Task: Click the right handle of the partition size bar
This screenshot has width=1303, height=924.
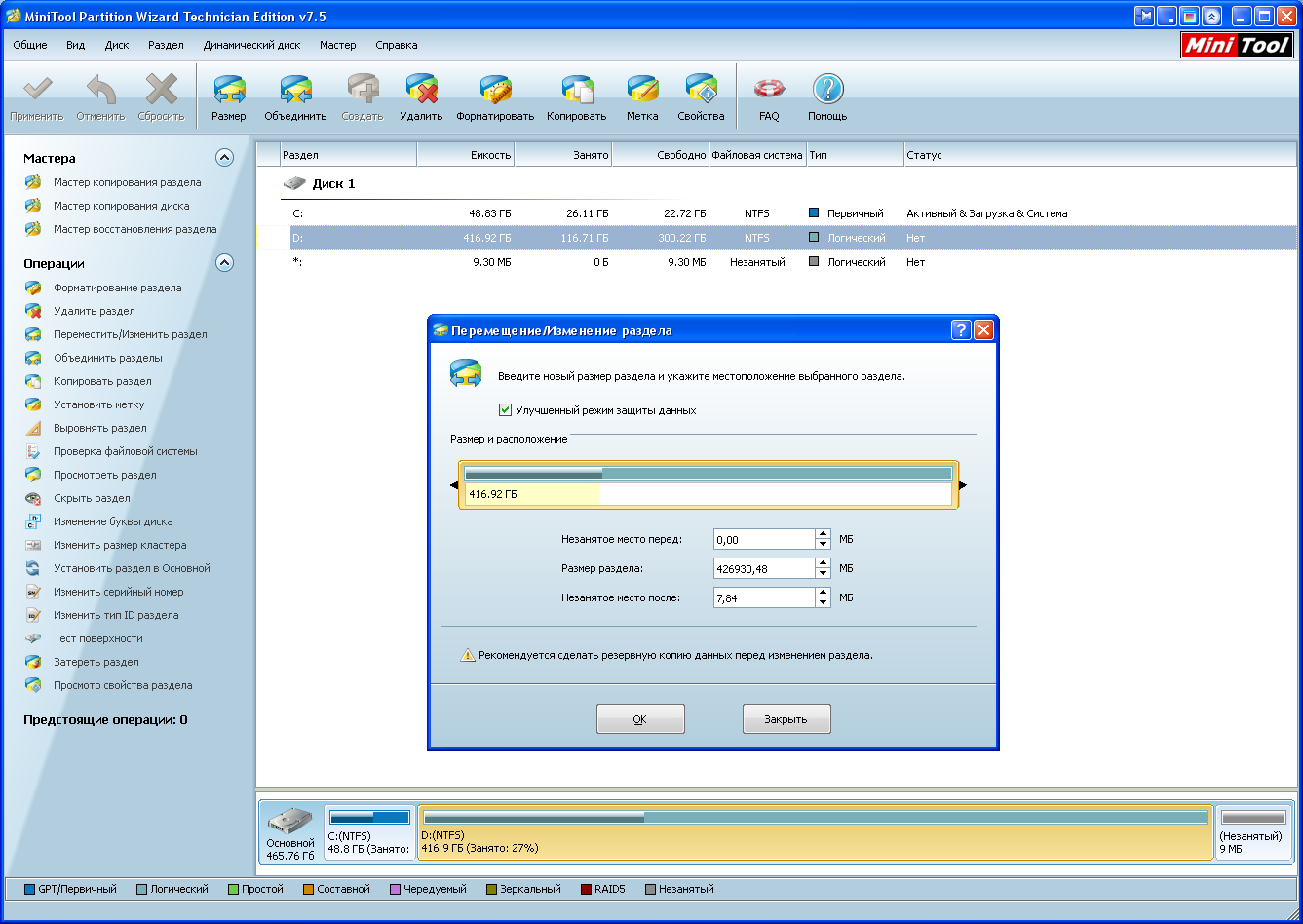Action: [x=962, y=484]
